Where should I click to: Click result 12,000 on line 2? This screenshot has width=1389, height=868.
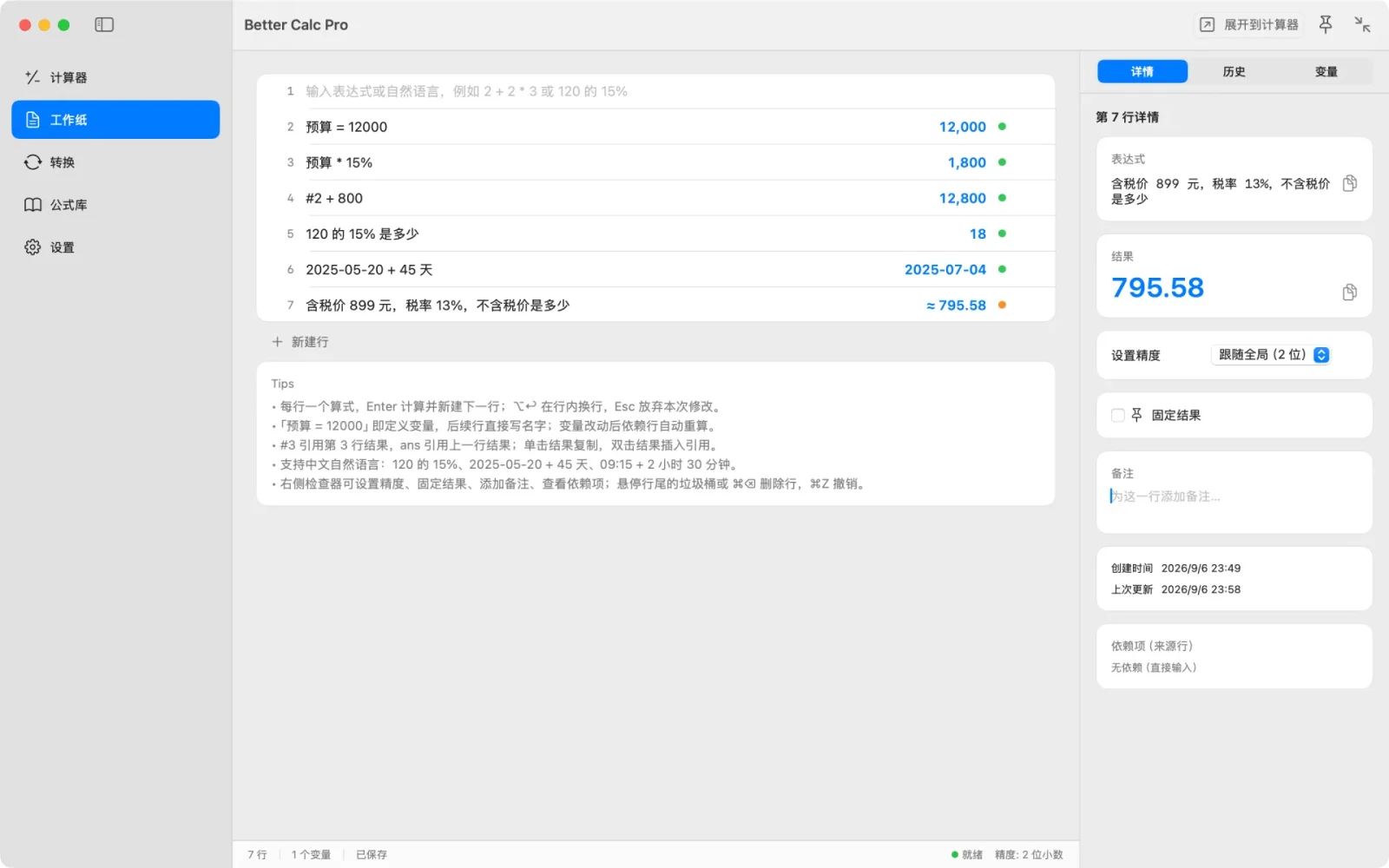click(962, 127)
